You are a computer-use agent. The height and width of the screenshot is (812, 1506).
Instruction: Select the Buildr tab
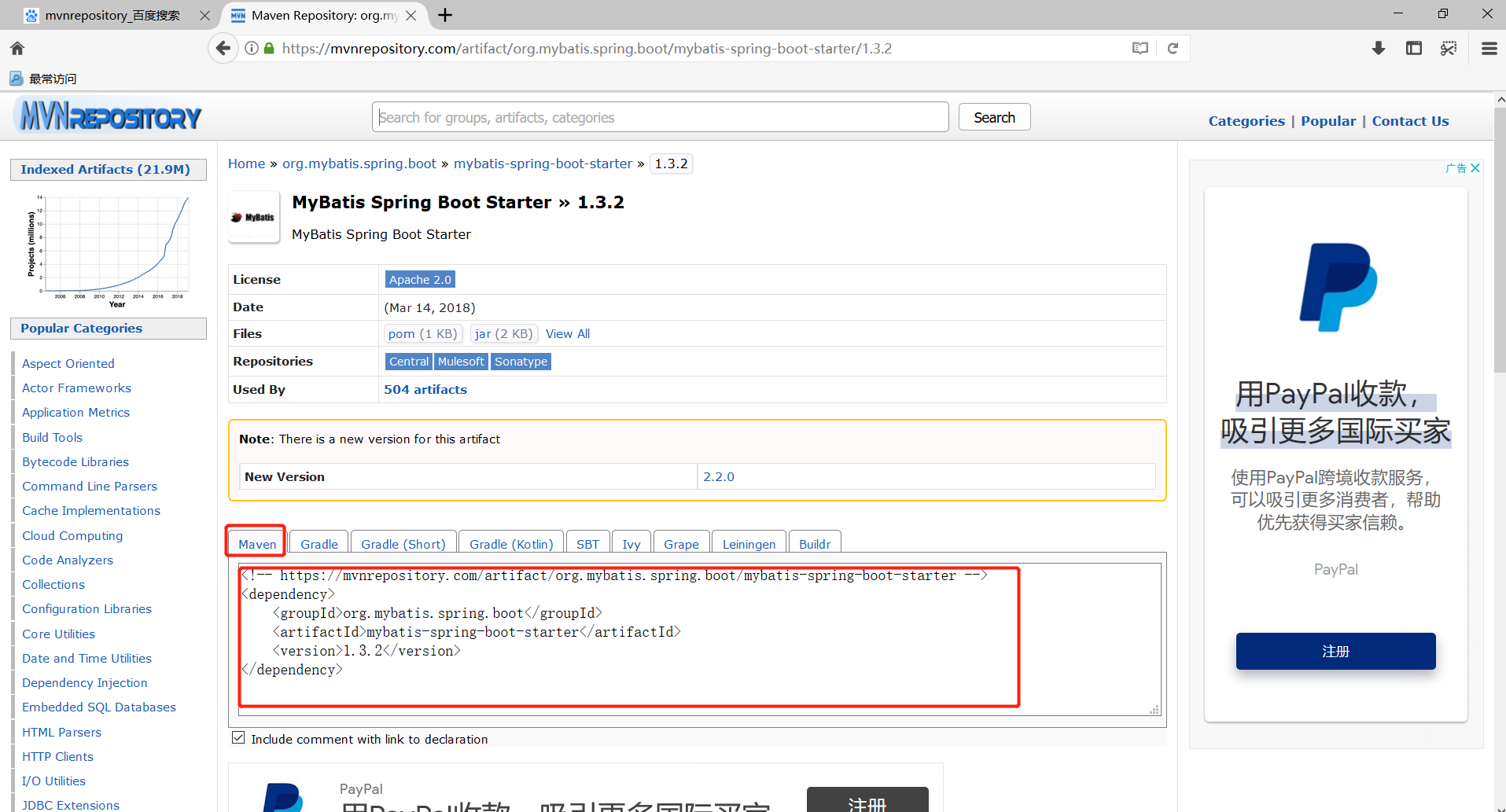pos(815,544)
